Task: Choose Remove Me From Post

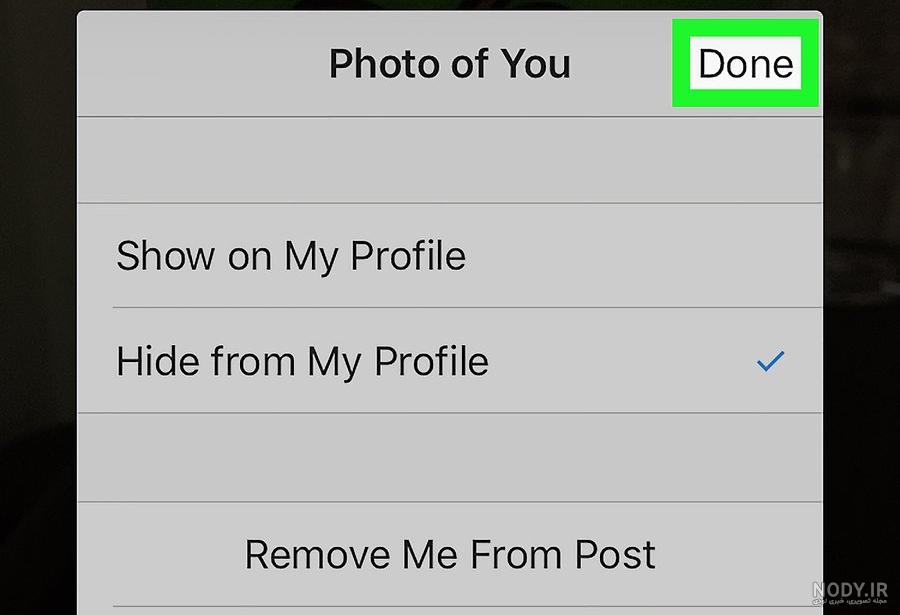Action: (449, 554)
